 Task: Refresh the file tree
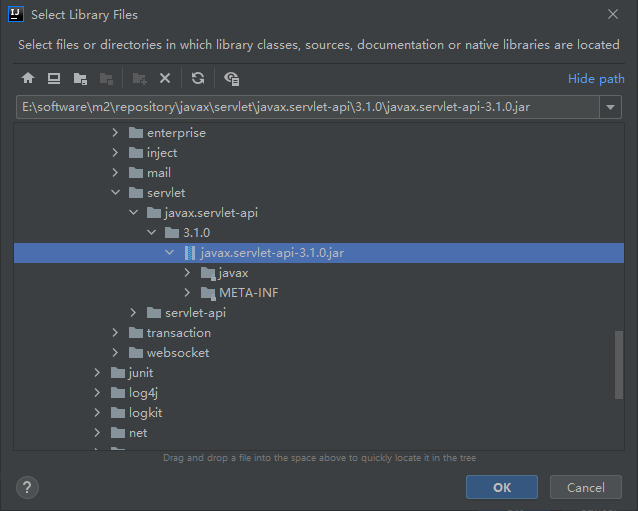point(198,78)
